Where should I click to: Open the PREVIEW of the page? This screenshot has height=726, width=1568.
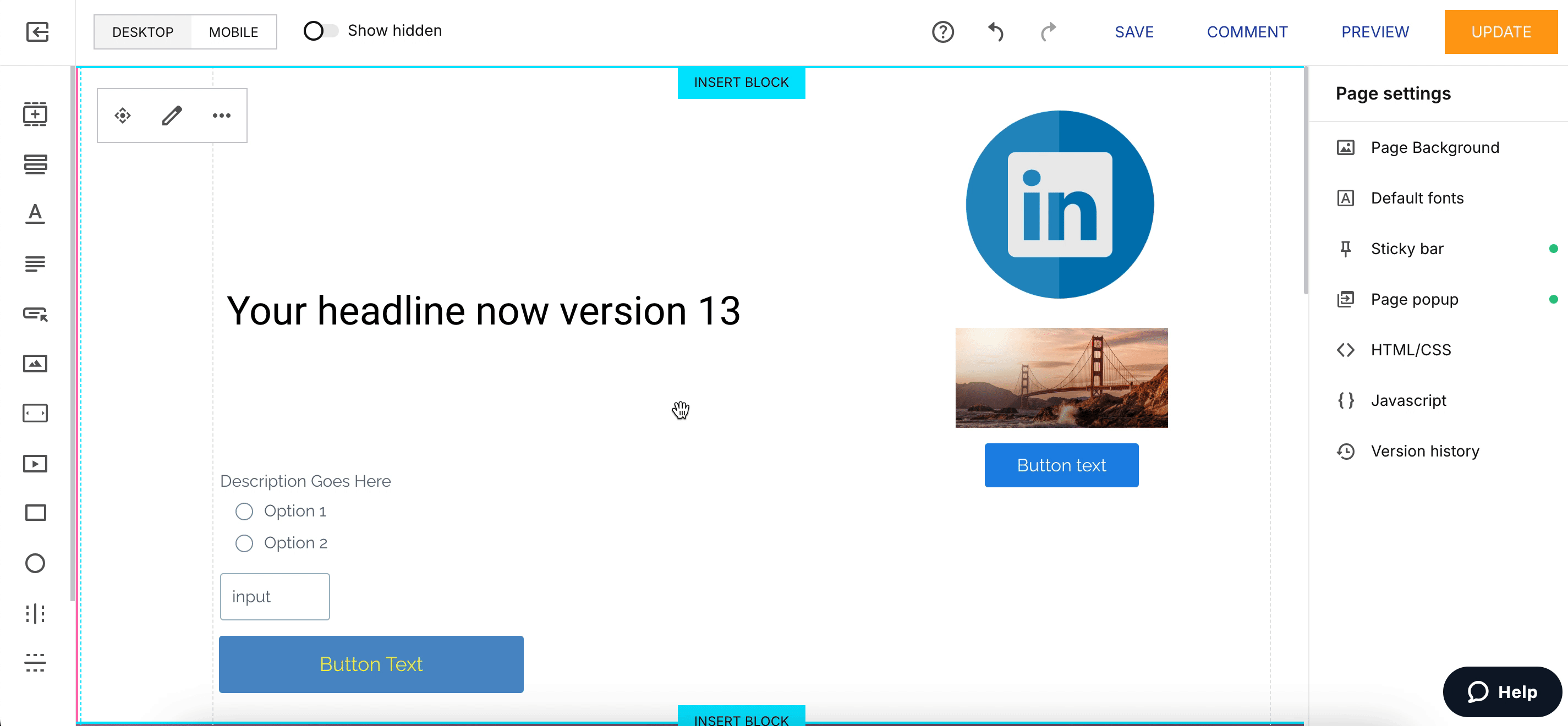click(1375, 32)
